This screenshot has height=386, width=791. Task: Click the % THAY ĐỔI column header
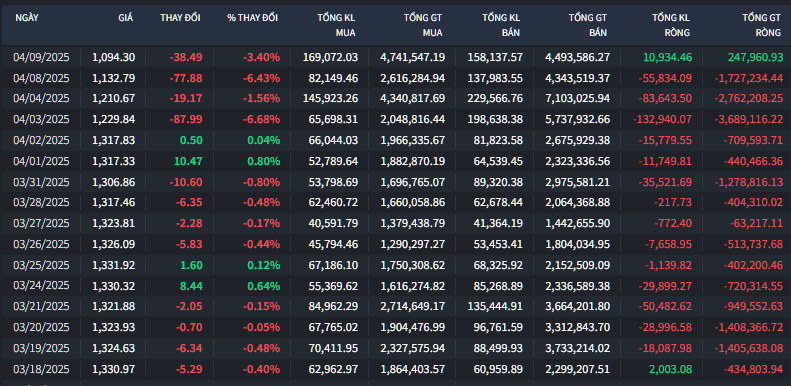tap(252, 18)
